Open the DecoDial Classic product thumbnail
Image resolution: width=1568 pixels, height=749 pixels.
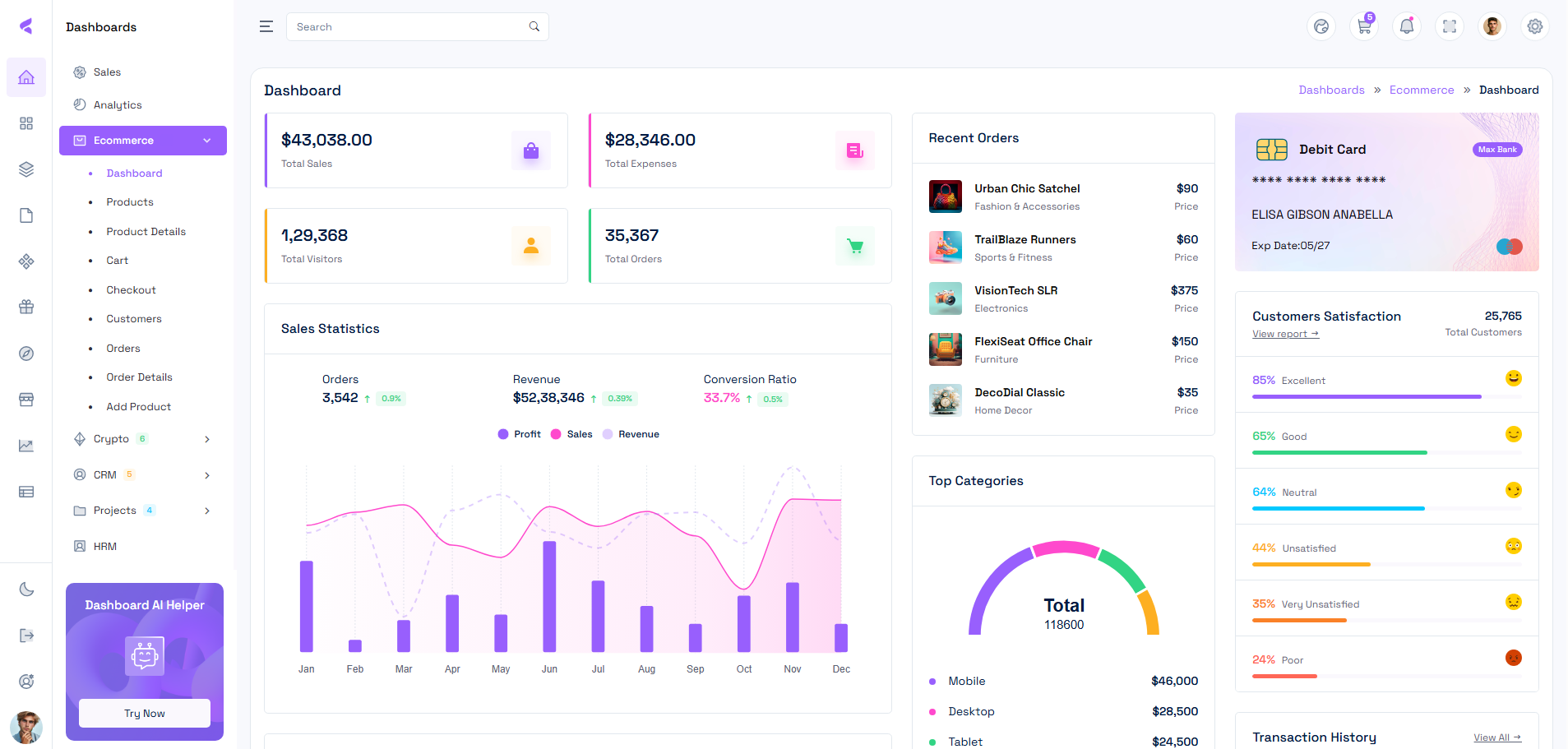tap(945, 400)
